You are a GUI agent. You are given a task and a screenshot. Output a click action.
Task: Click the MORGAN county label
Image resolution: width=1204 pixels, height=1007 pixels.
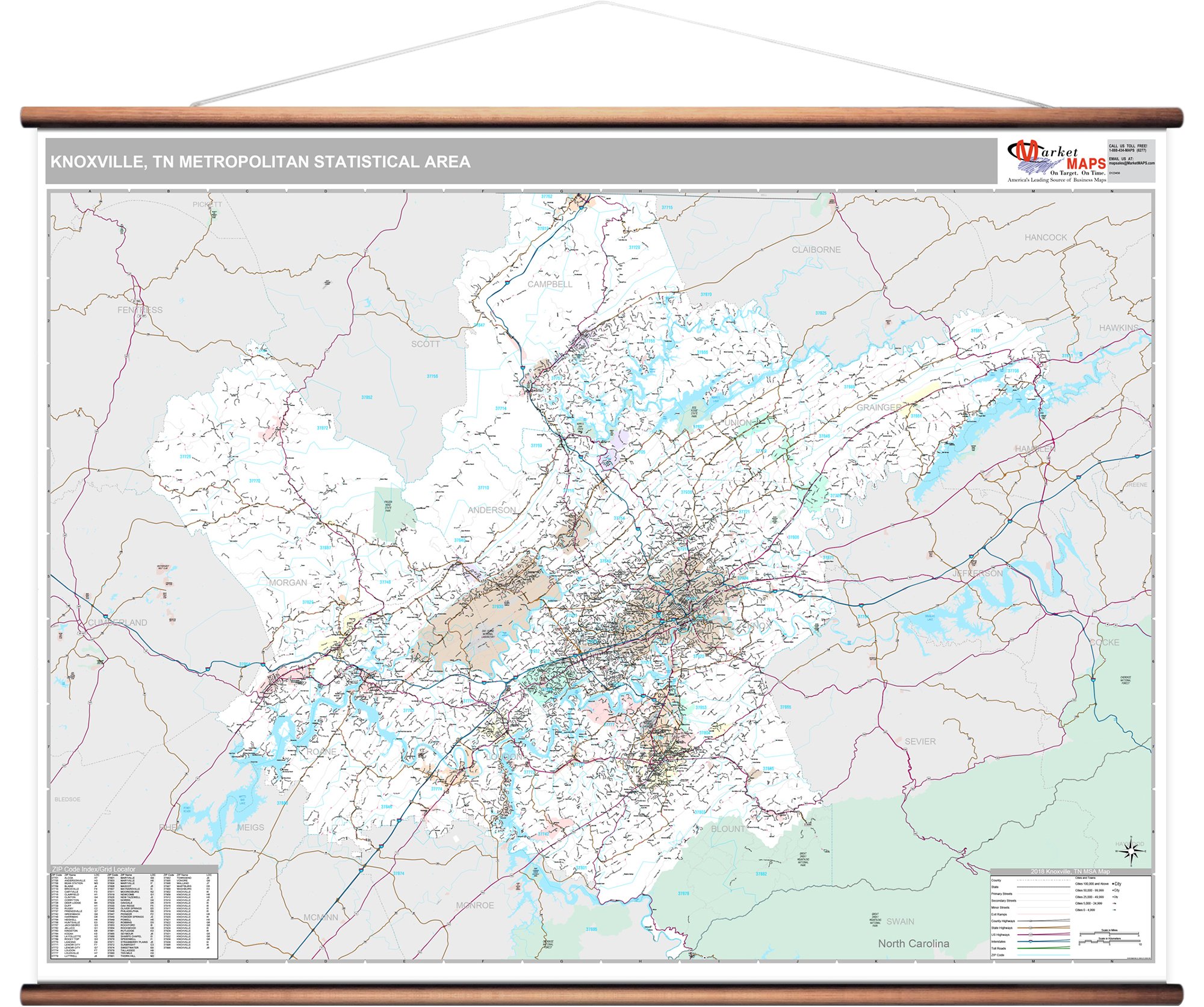pos(288,582)
